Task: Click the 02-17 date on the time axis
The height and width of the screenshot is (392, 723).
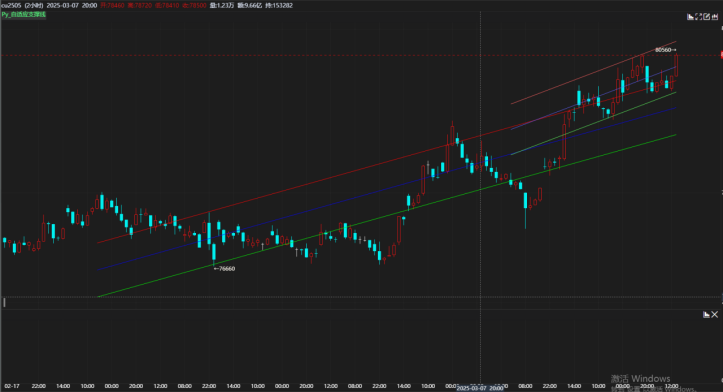Action: (12, 386)
